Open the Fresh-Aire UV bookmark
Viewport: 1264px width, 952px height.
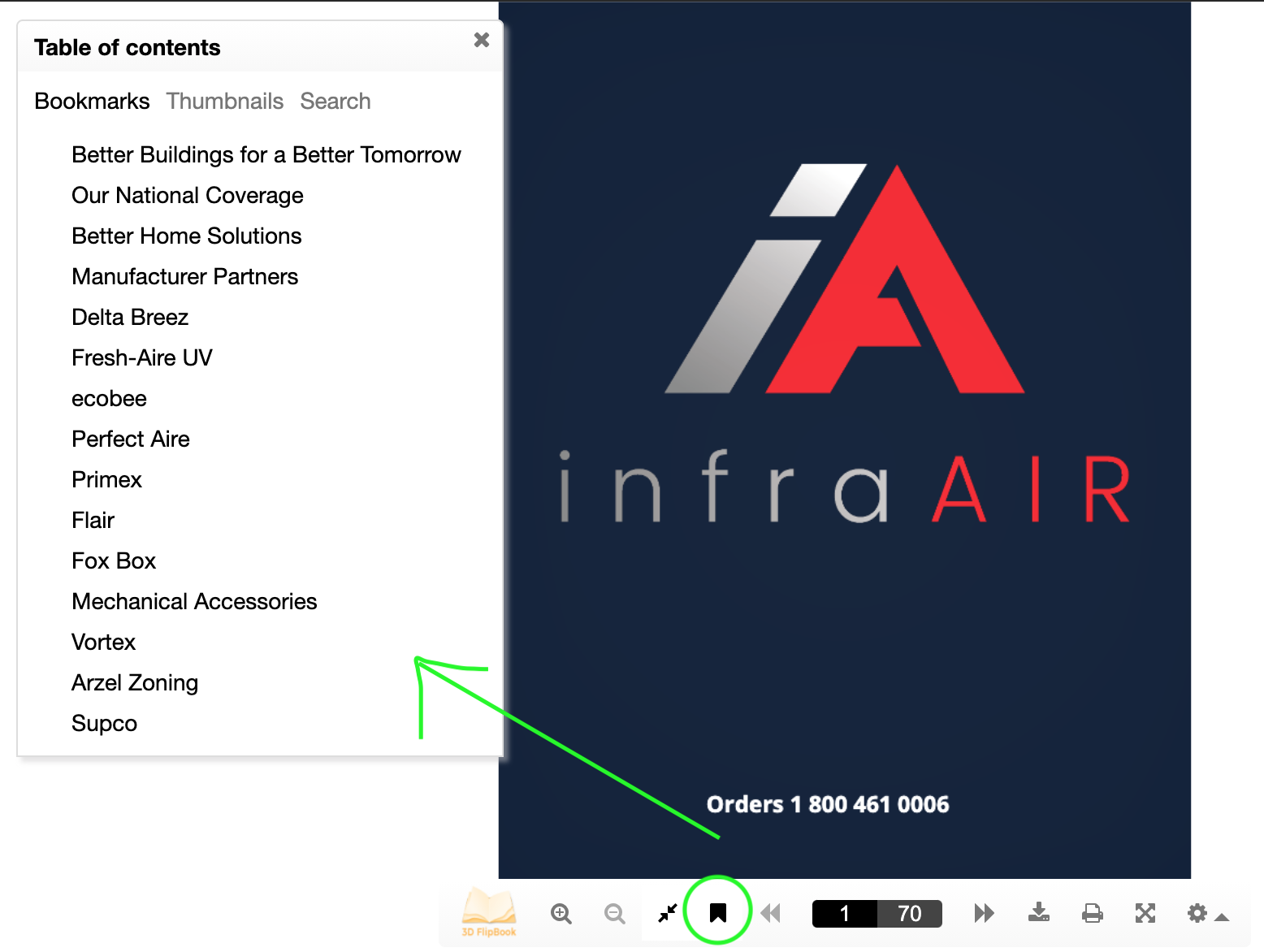pos(142,358)
